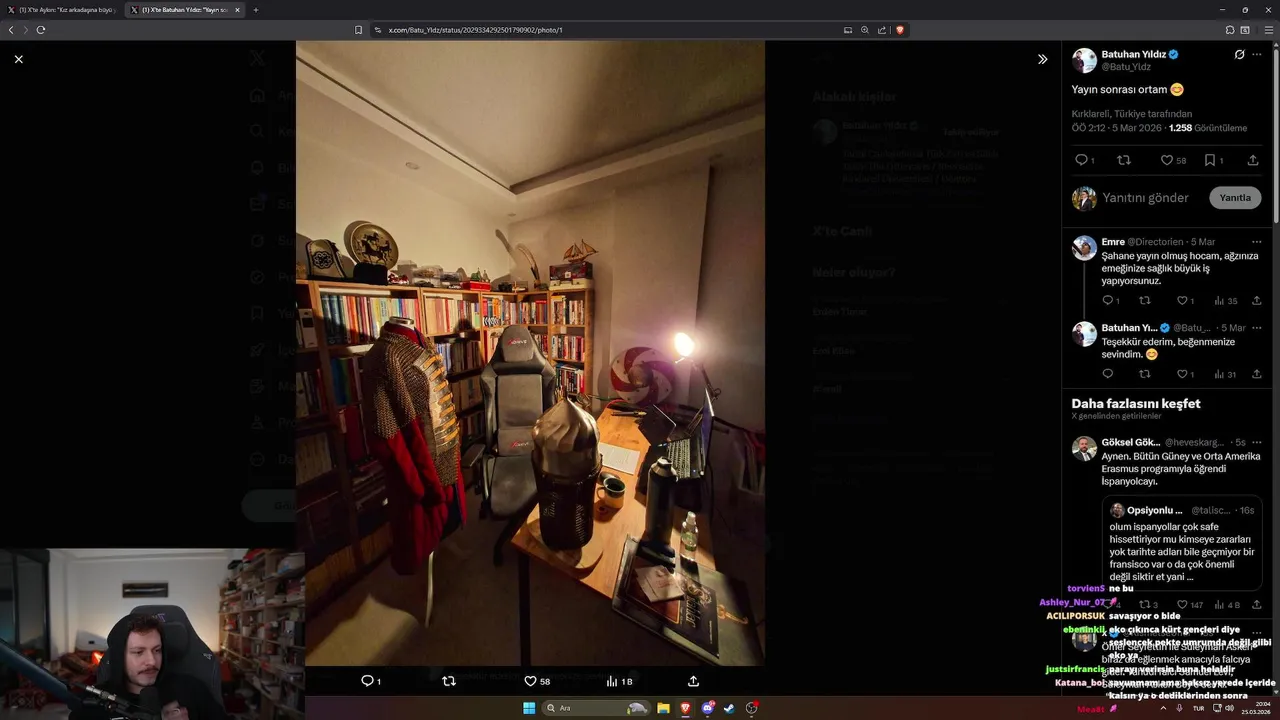
Task: Open the TUR keyboard language selector
Action: pyautogui.click(x=1198, y=708)
